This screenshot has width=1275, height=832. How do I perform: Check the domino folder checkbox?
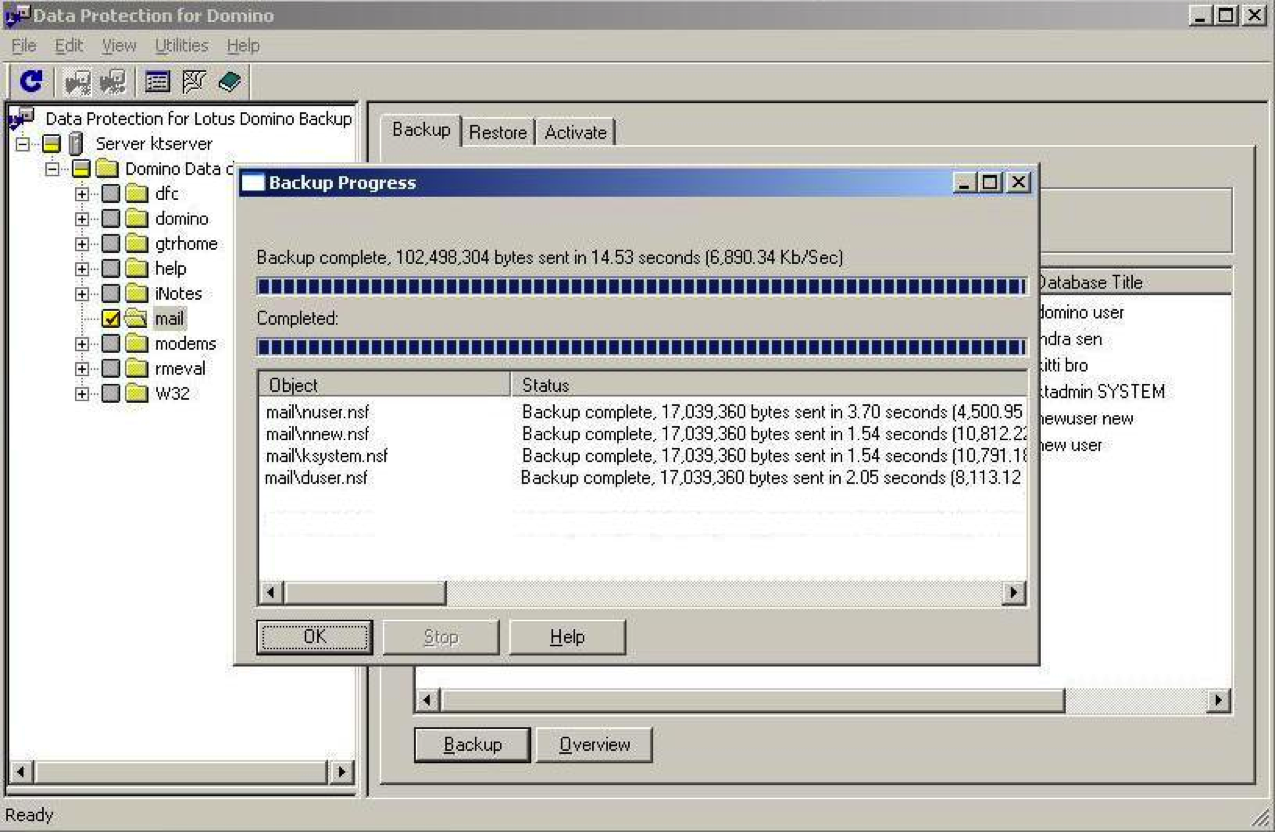click(x=111, y=219)
